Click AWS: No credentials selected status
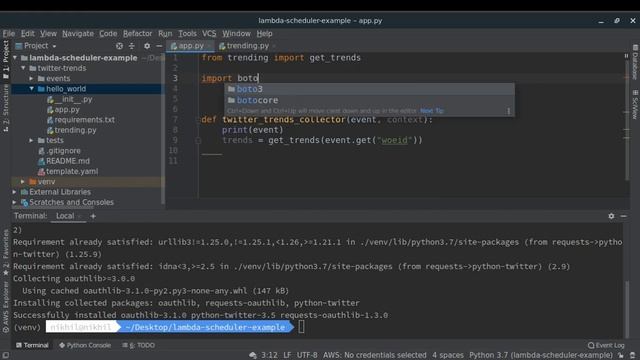Screen dimensions: 640x360 click(375, 355)
